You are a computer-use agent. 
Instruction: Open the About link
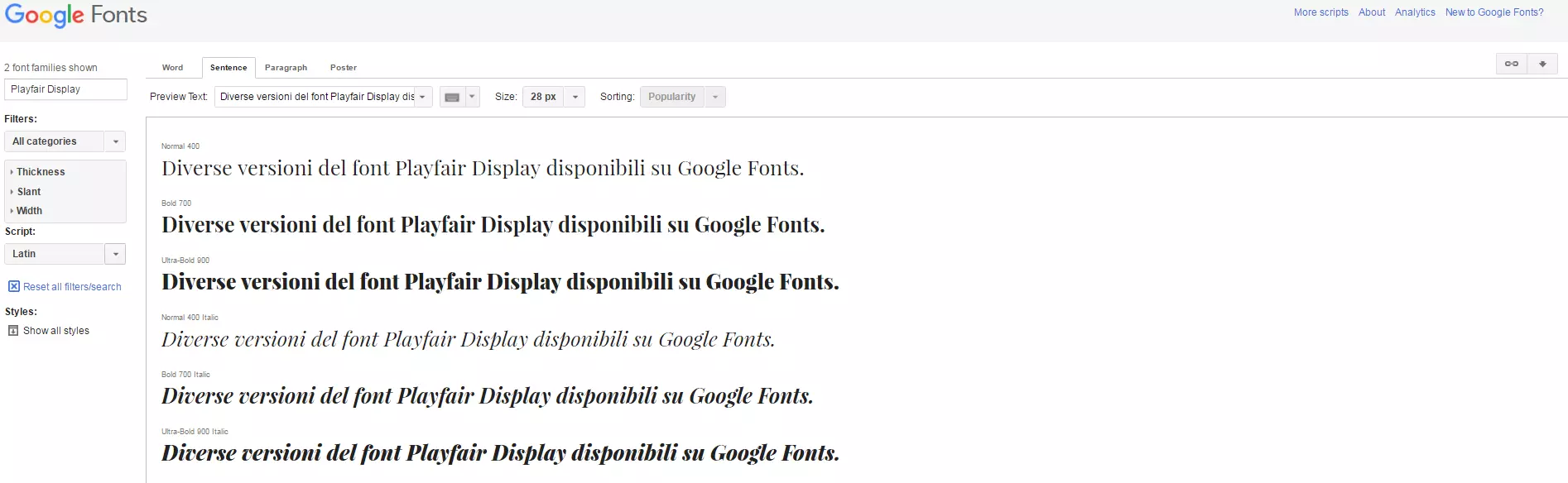(x=1372, y=12)
